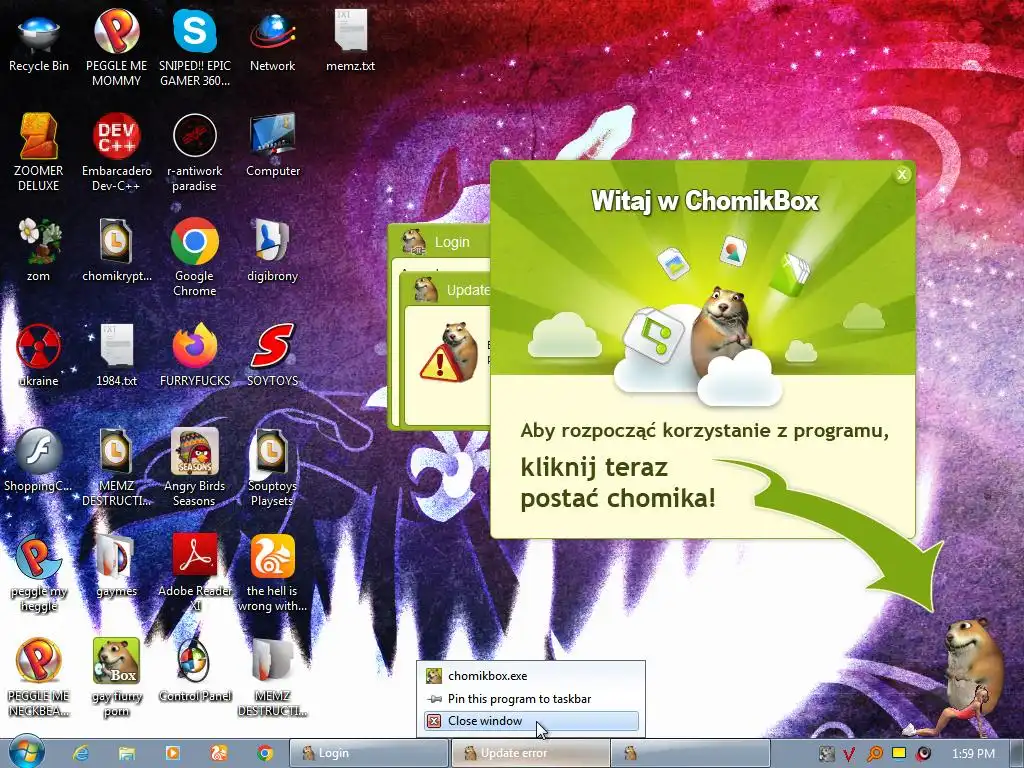Select the ZOOMER DELUXE desktop icon

coord(39,153)
